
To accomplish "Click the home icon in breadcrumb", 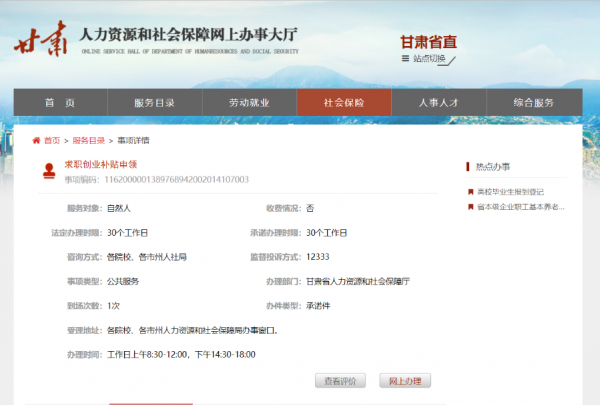I will [x=36, y=140].
